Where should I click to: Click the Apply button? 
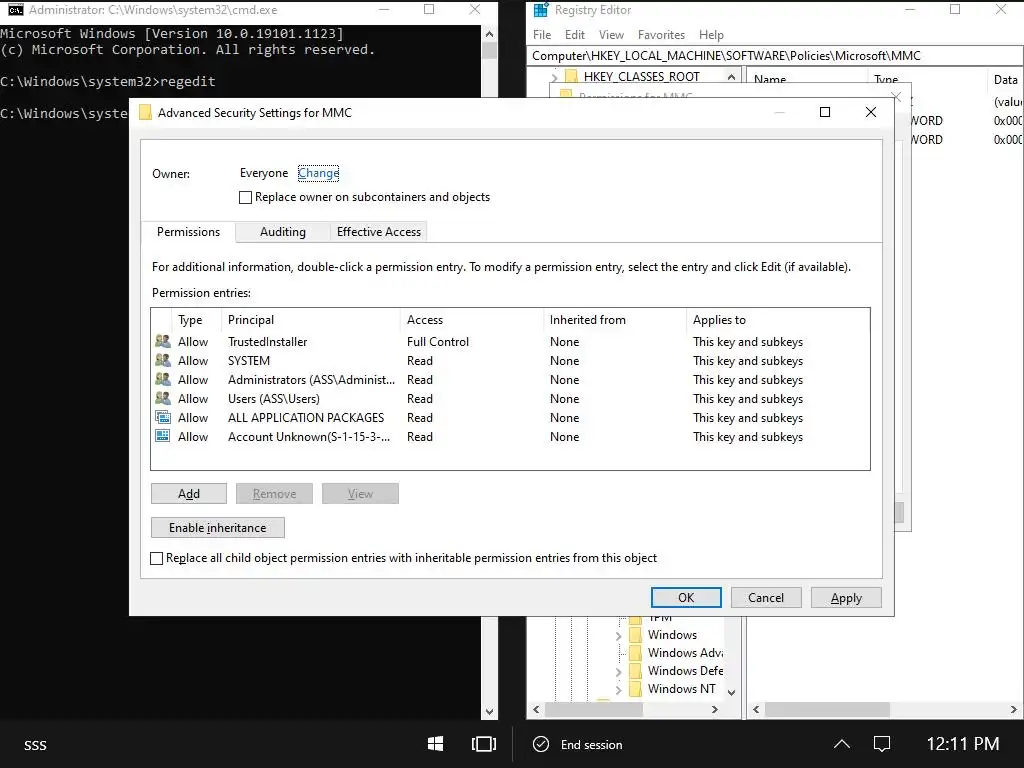click(x=846, y=598)
